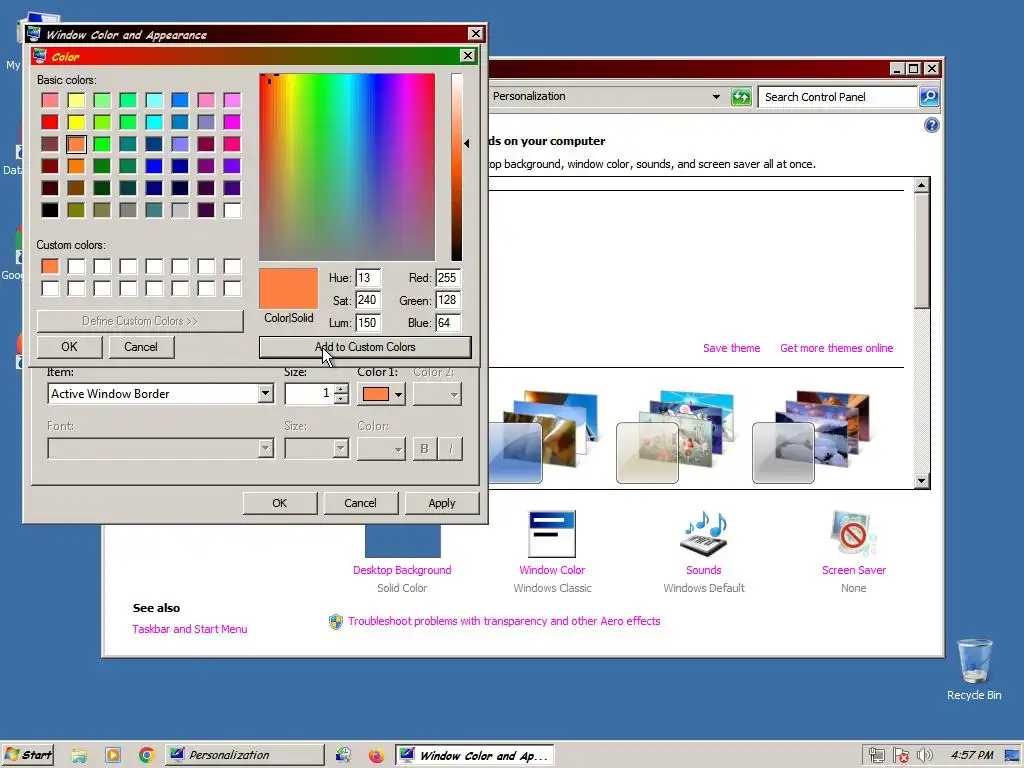
Task: Expand the Item dropdown Active Window Border
Action: click(x=265, y=393)
